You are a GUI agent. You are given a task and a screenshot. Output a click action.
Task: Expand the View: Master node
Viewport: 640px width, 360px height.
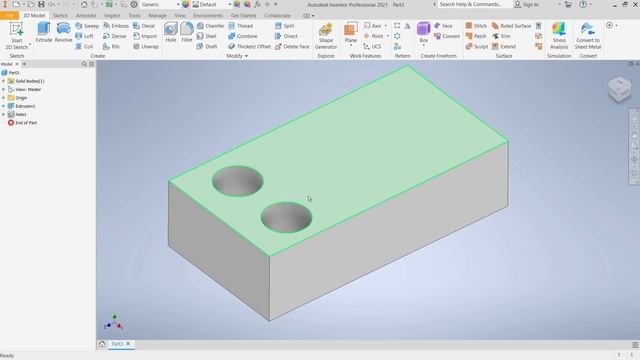click(x=4, y=89)
